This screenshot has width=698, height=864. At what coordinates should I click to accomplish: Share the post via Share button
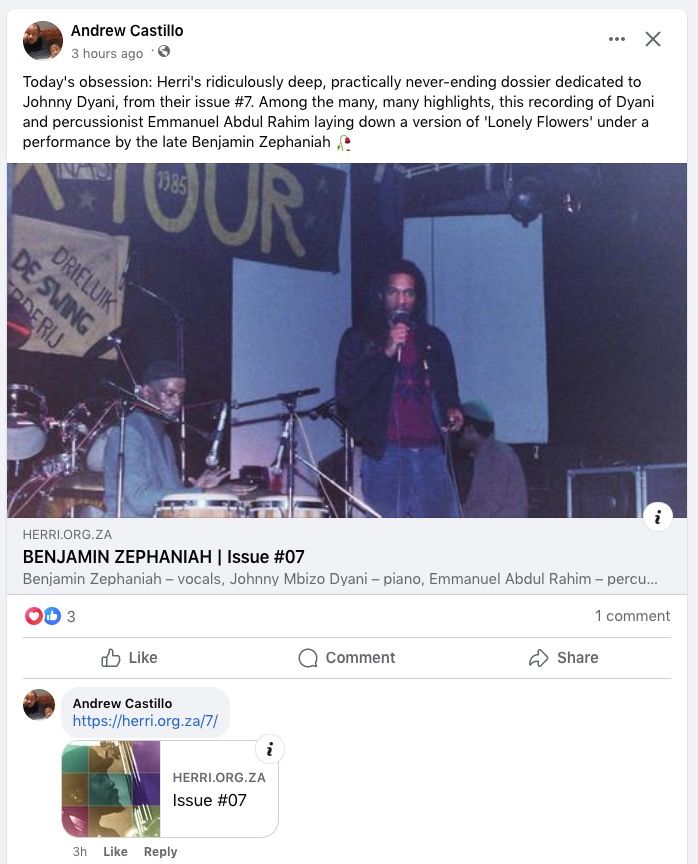[564, 658]
